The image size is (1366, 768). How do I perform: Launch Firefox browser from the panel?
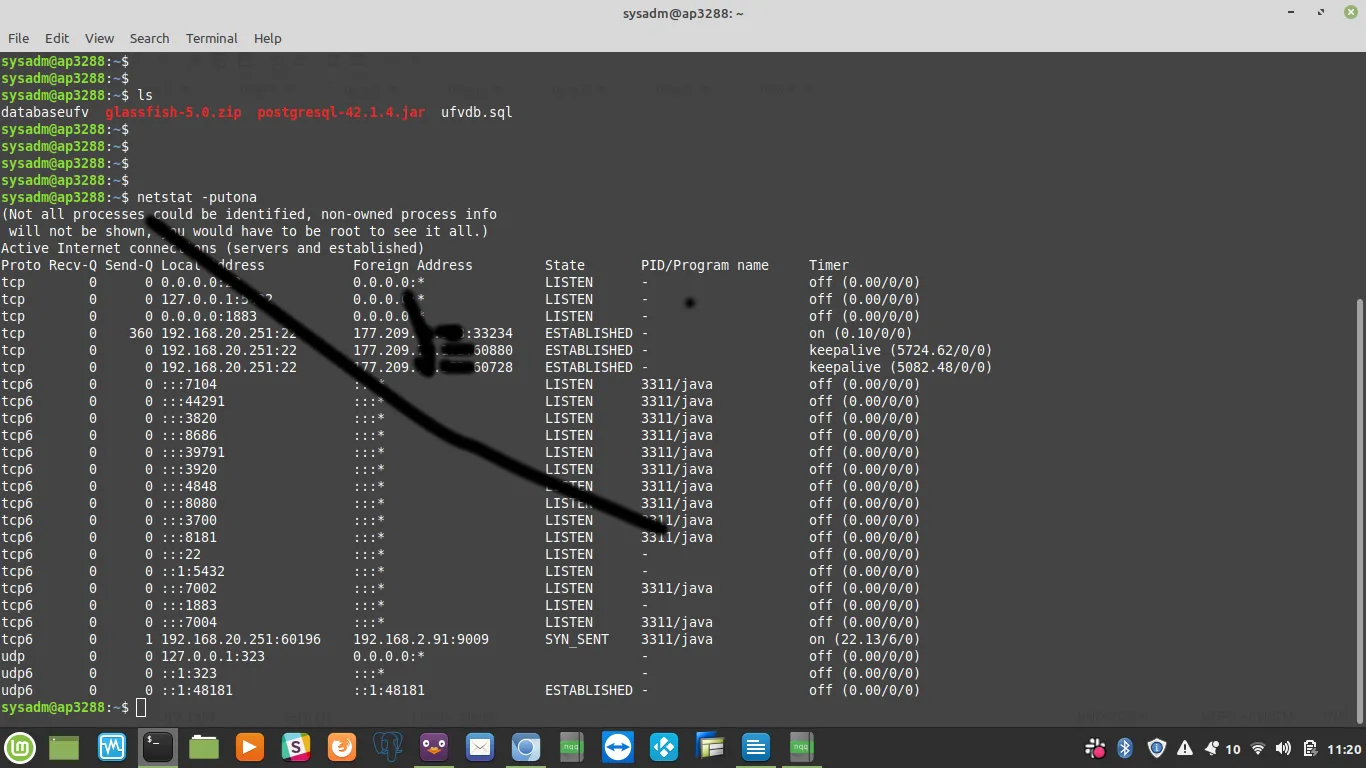point(342,747)
